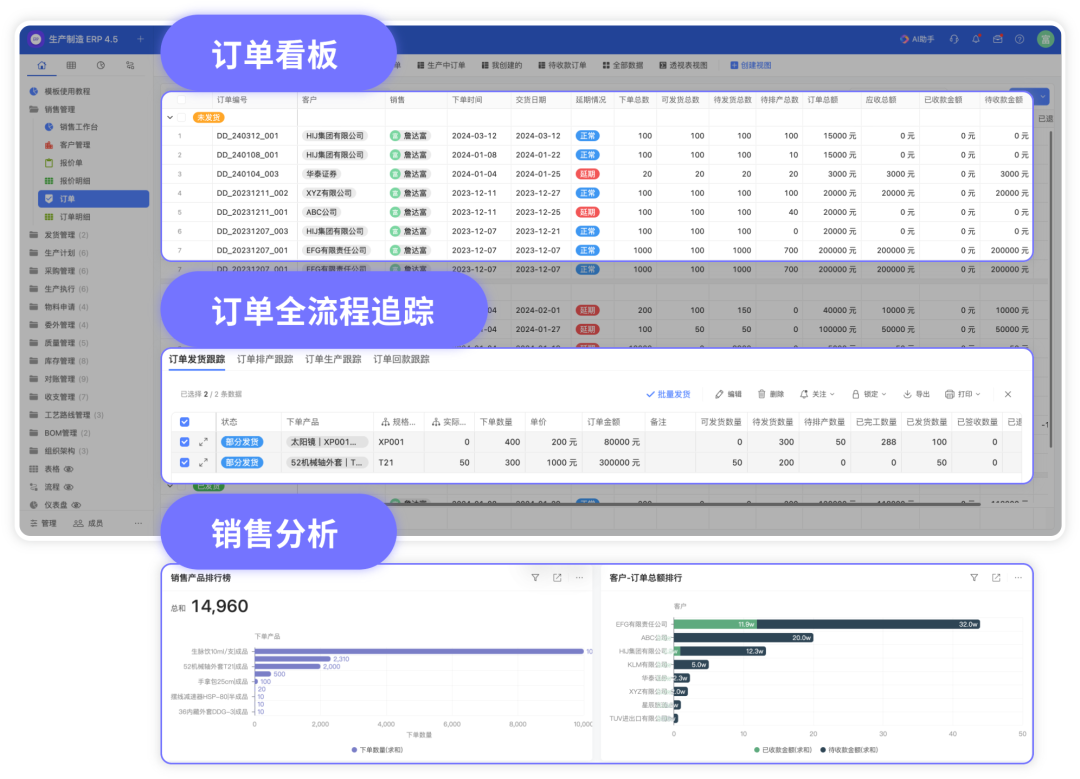The height and width of the screenshot is (779, 1080).
Task: Click the 删除 delete icon
Action: click(771, 394)
